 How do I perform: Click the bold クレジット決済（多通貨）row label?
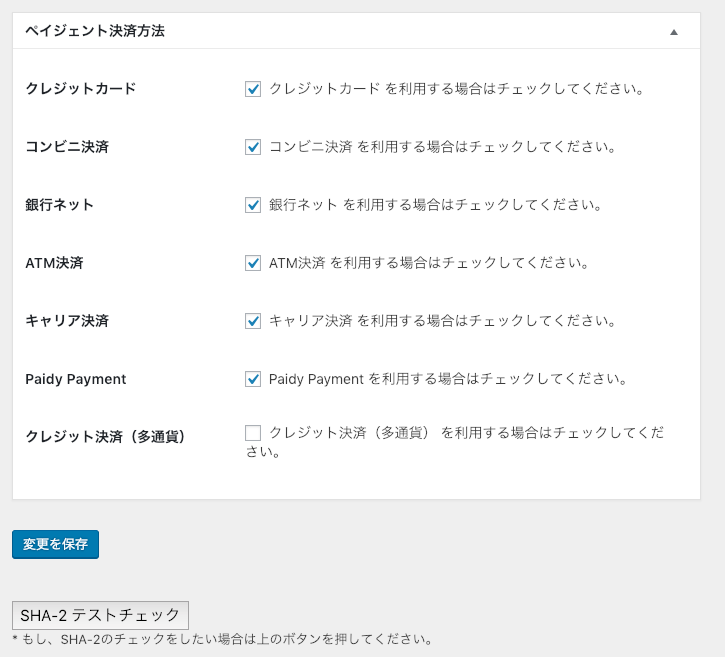click(105, 436)
